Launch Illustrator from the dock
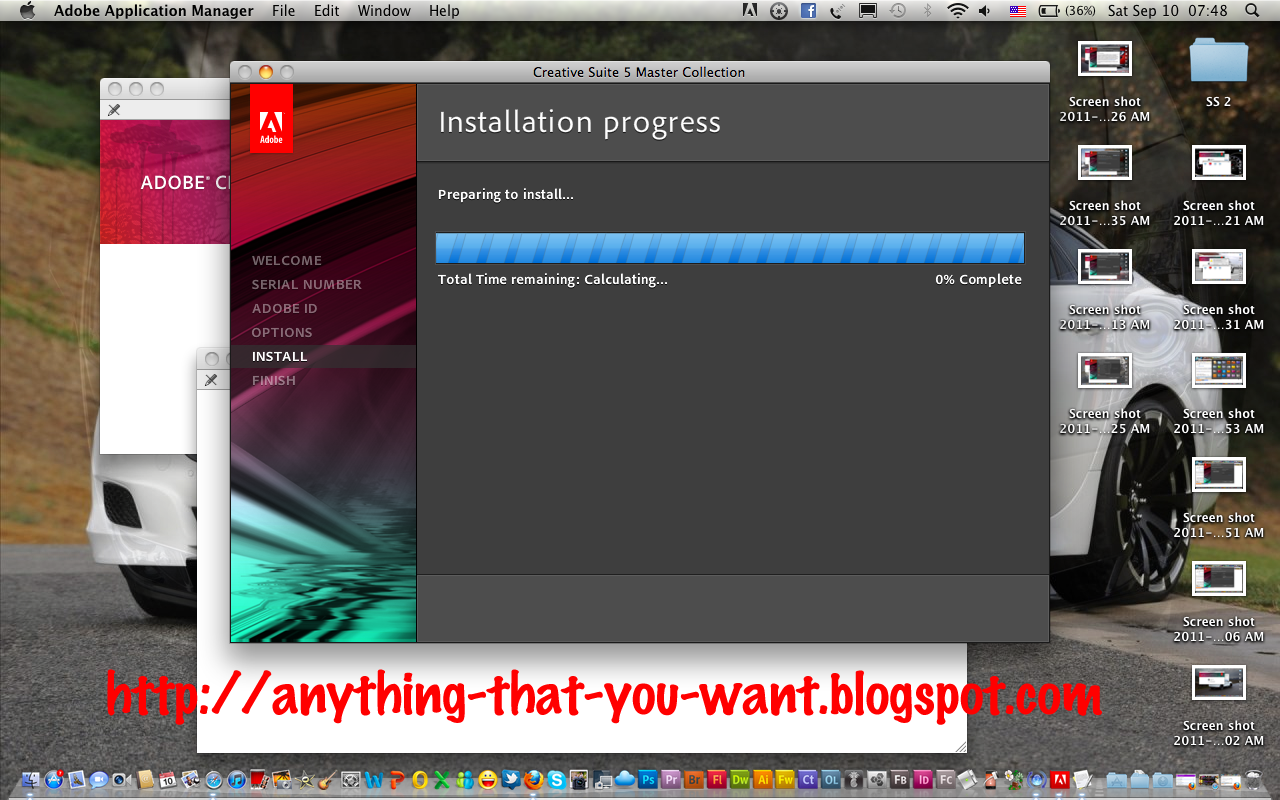The height and width of the screenshot is (800, 1280). 763,780
